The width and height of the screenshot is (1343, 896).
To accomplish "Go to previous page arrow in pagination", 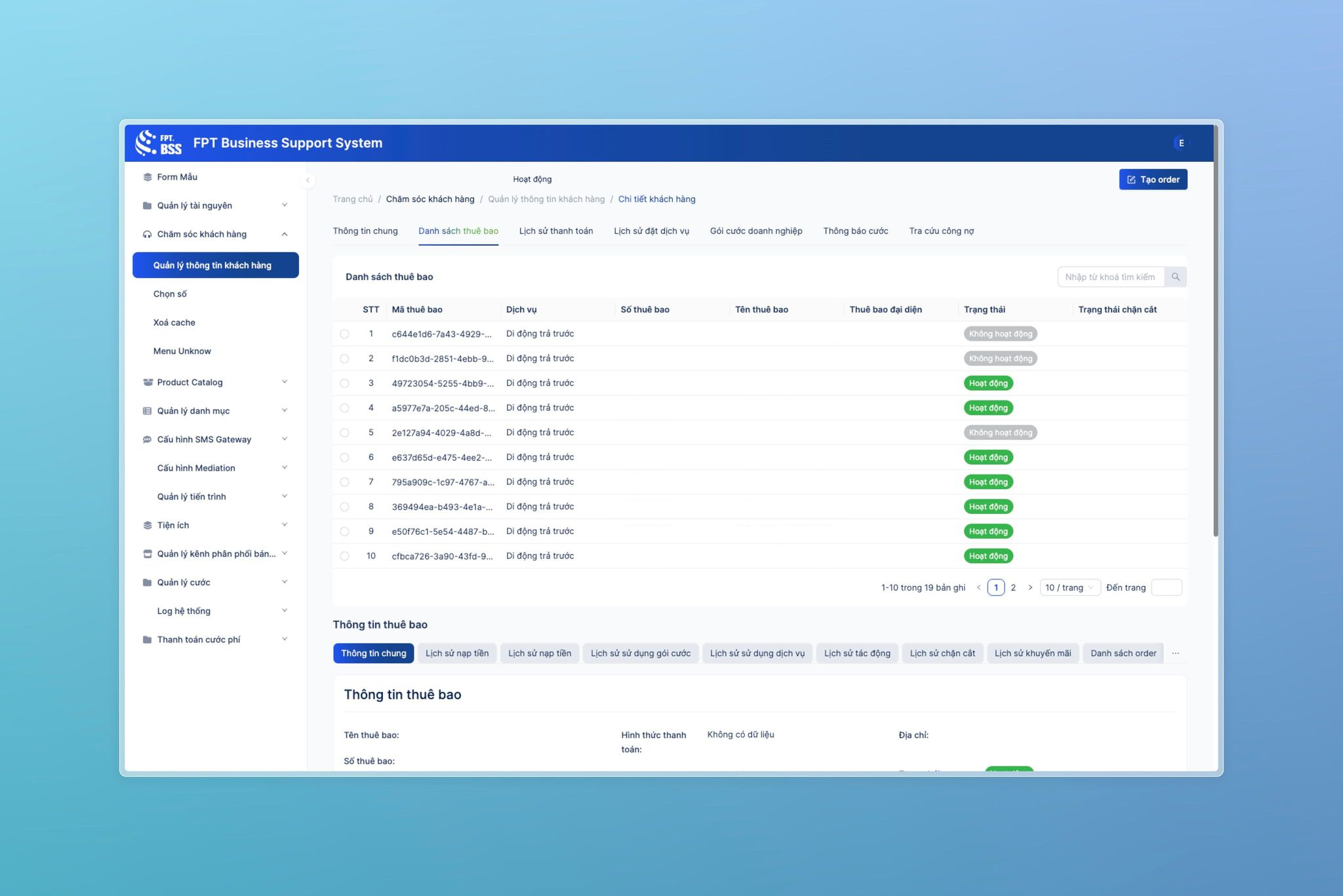I will pyautogui.click(x=978, y=588).
